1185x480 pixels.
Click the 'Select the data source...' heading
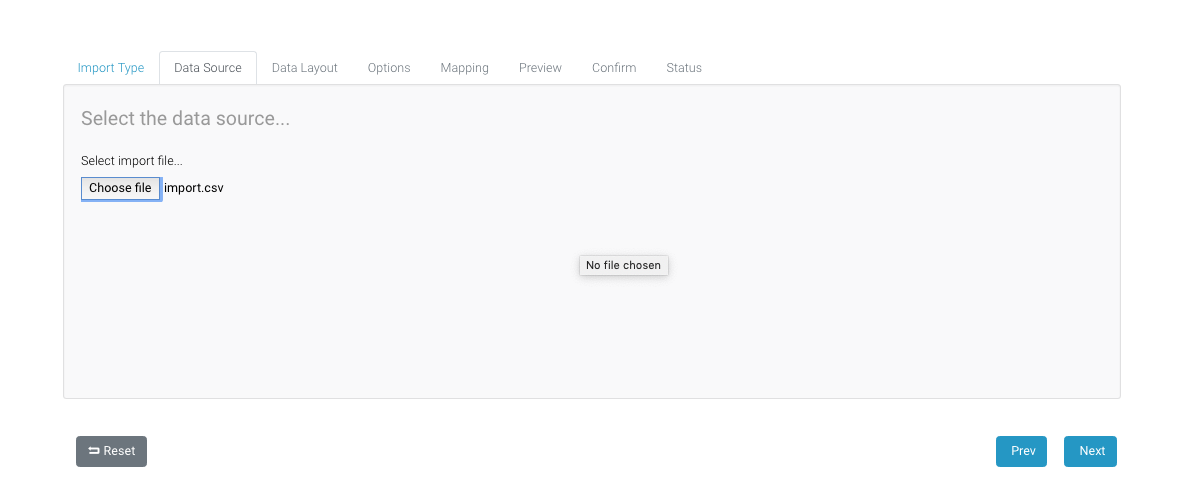tap(185, 119)
